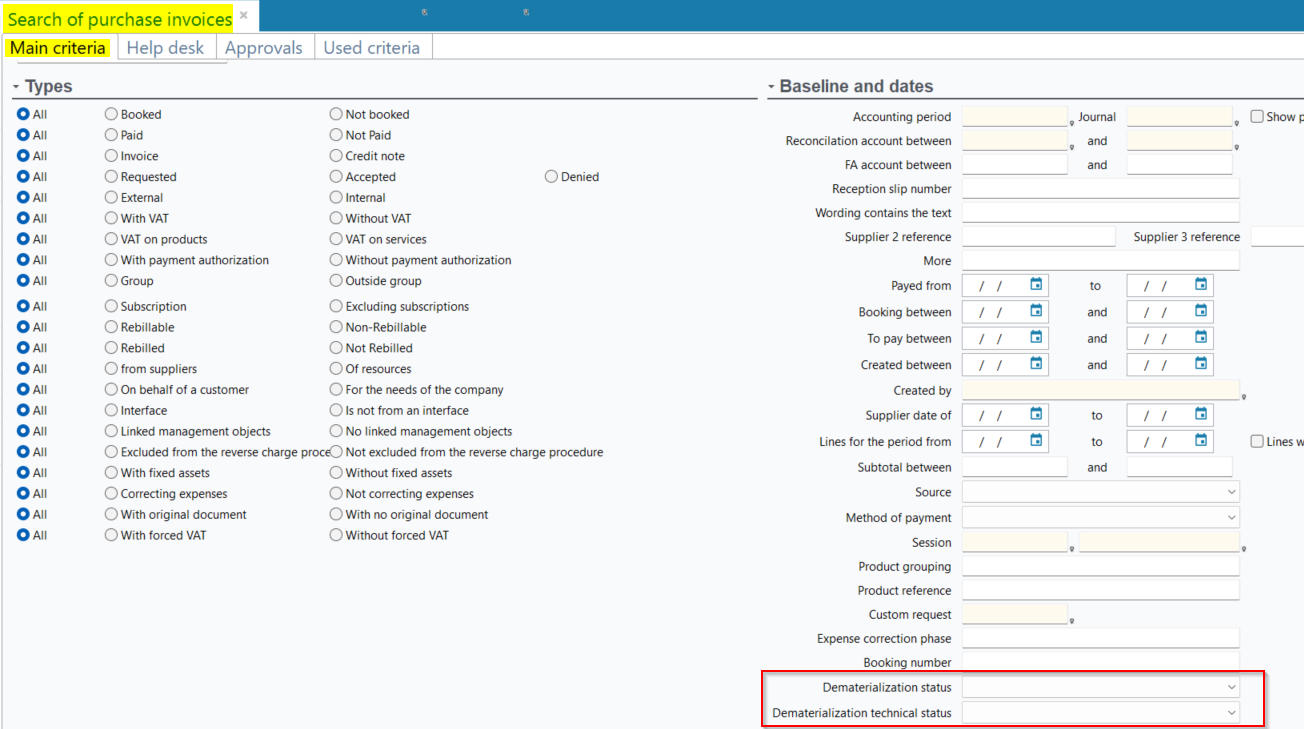The width and height of the screenshot is (1304, 729).
Task: Open the Approvals tab
Action: point(263,48)
